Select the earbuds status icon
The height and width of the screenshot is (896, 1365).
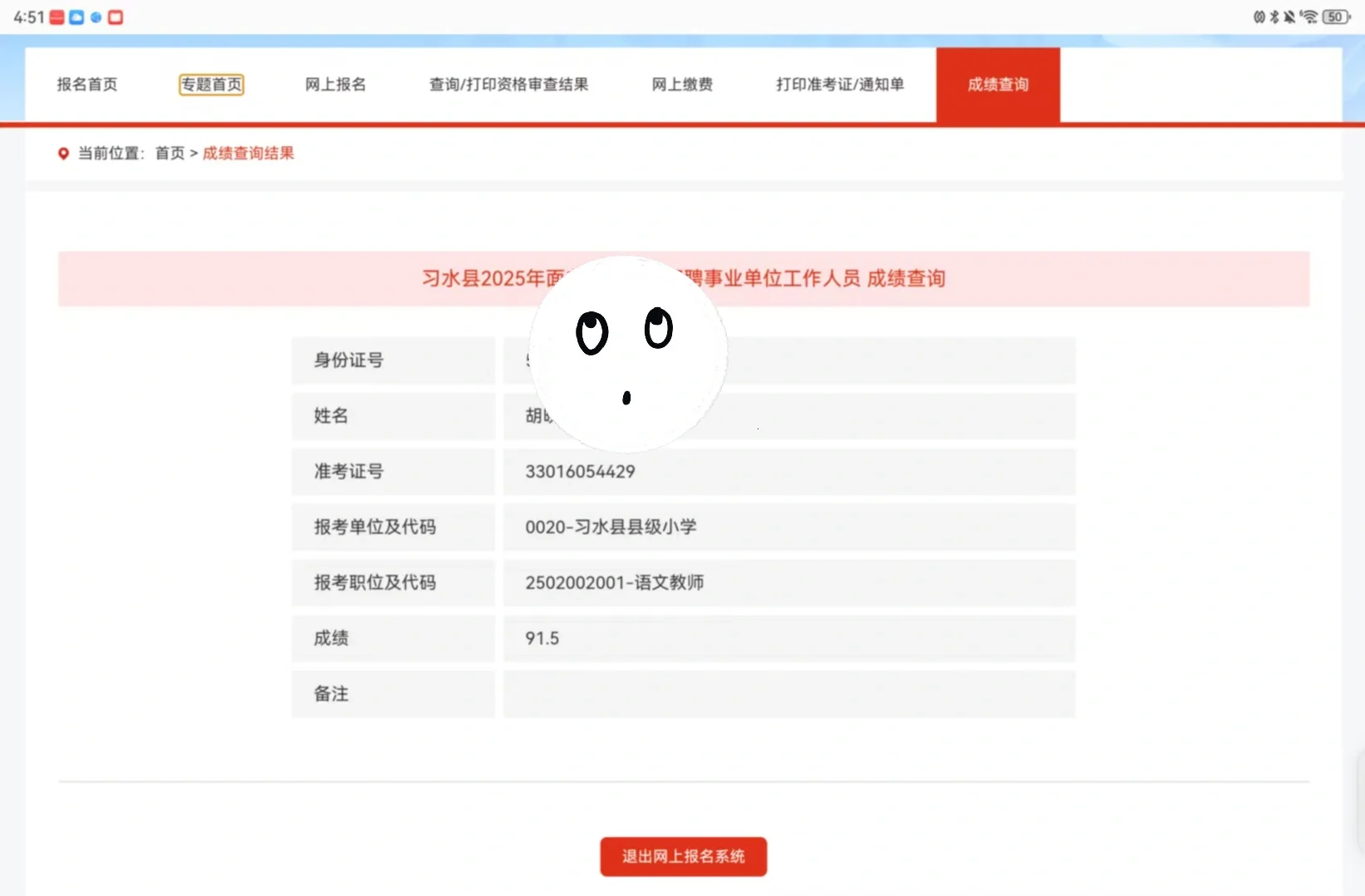[1259, 17]
